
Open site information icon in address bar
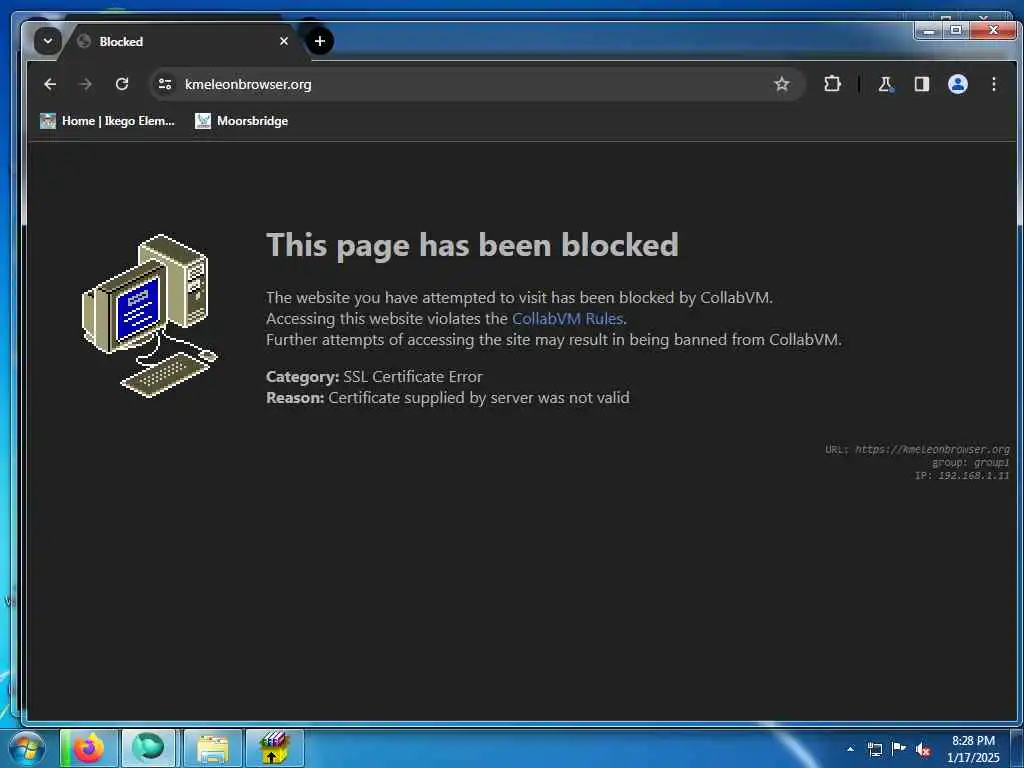point(165,84)
